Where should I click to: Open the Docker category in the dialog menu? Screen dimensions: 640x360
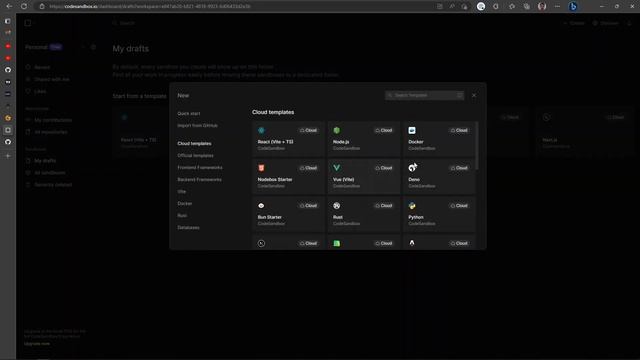click(185, 203)
